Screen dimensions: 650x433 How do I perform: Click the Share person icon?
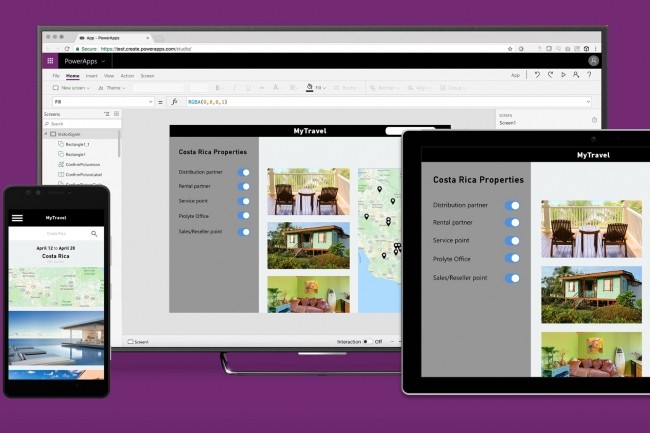[x=576, y=75]
